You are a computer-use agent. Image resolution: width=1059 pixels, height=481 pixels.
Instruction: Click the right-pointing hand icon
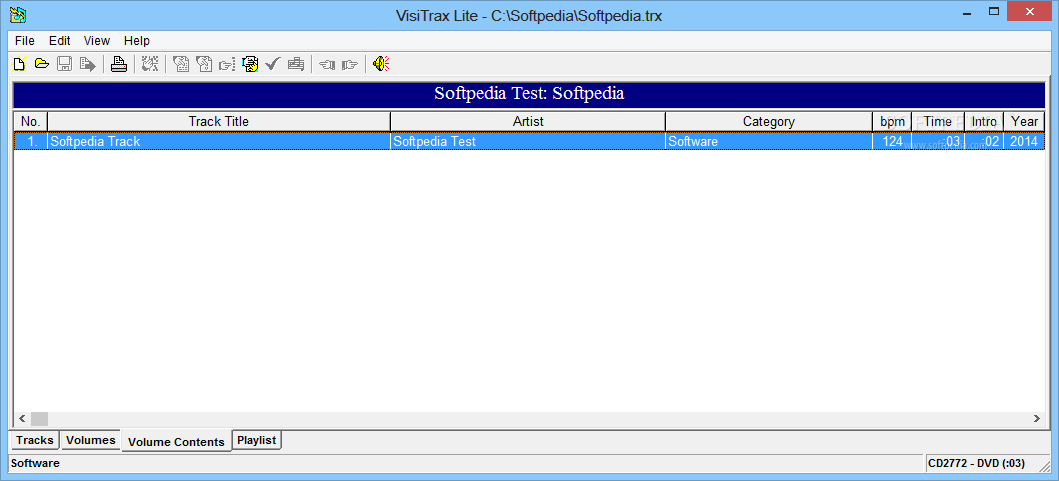[x=350, y=64]
